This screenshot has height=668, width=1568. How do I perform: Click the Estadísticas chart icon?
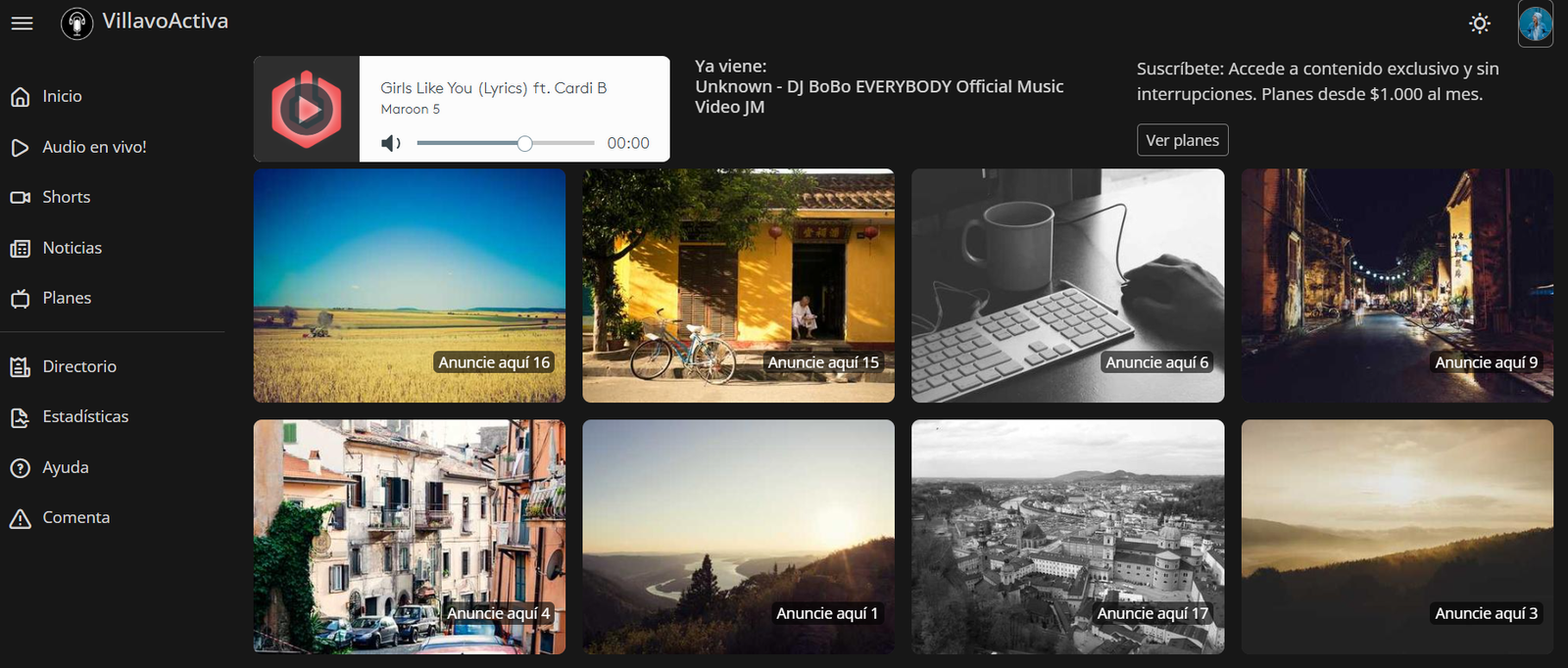[20, 418]
